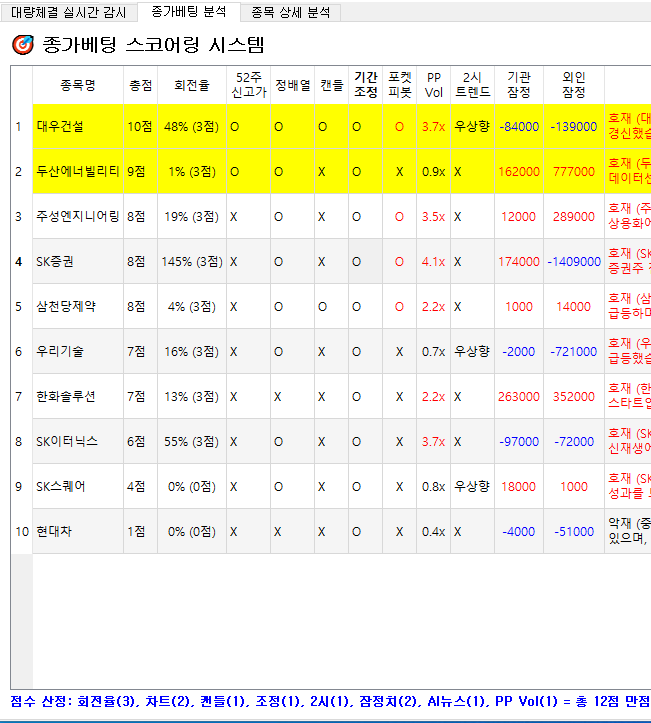This screenshot has height=723, width=651.
Task: Click the 포켓 피봇 column header
Action: 400,85
